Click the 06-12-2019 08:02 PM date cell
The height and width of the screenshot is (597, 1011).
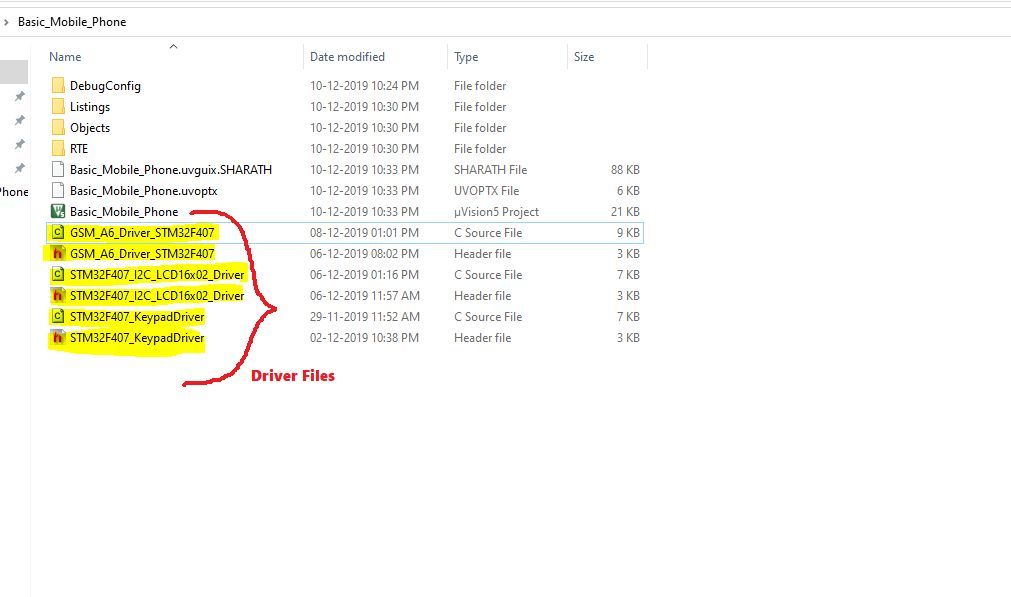coord(364,253)
